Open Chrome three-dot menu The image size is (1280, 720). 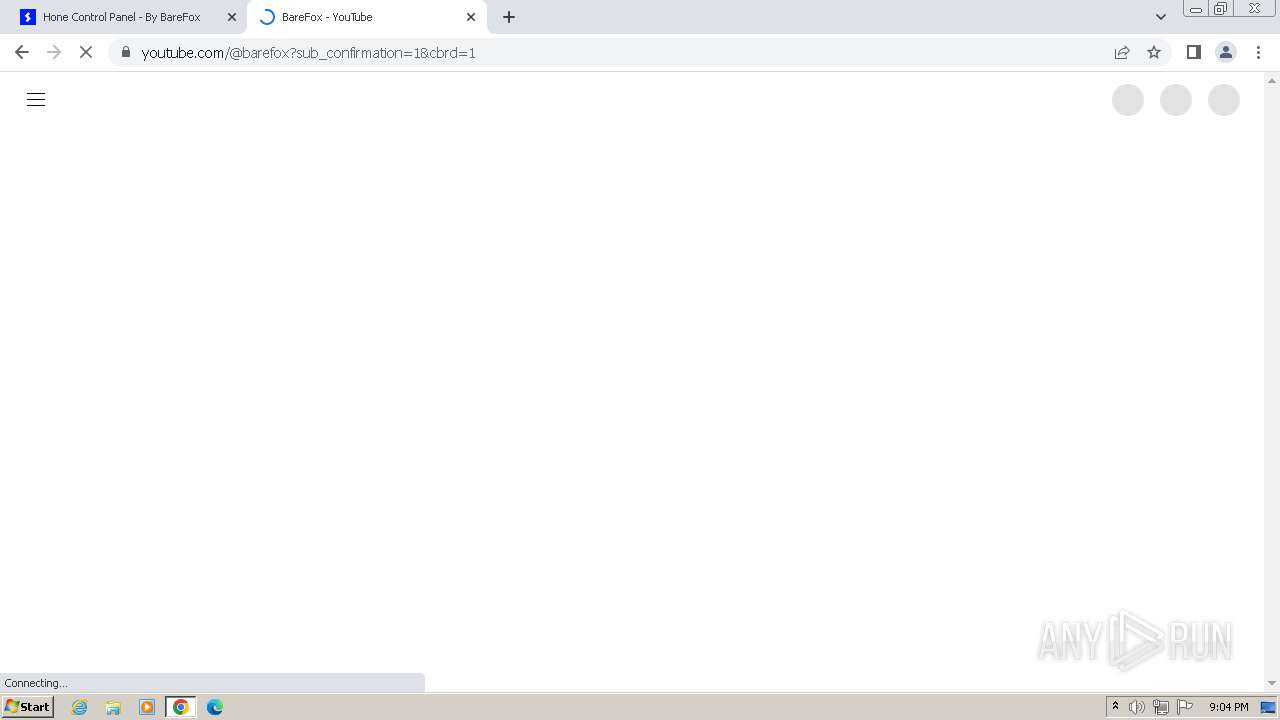pos(1258,52)
